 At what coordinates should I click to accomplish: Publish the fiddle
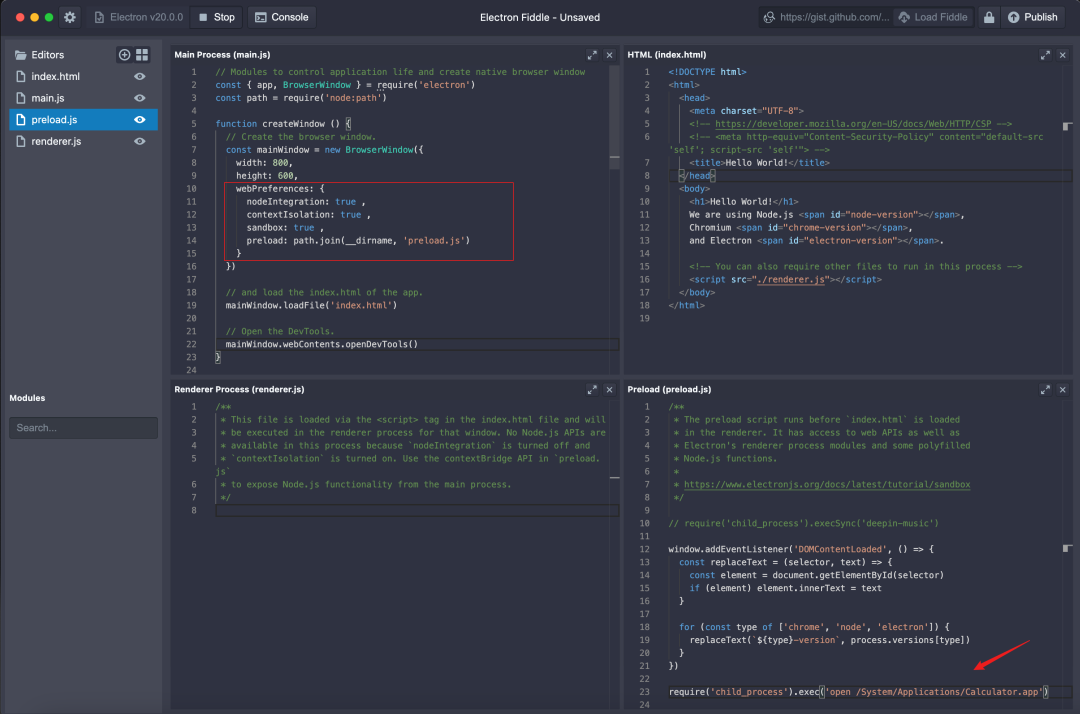pyautogui.click(x=1032, y=17)
